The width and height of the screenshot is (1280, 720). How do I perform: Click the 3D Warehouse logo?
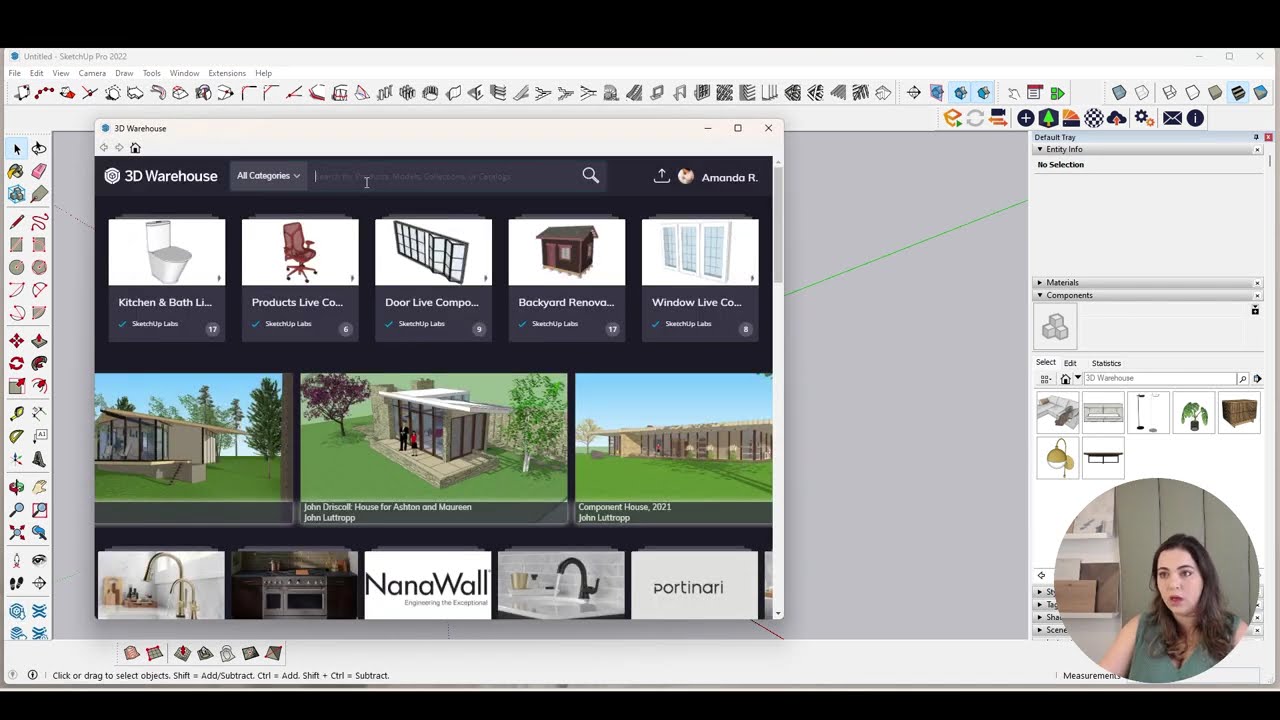pyautogui.click(x=161, y=176)
